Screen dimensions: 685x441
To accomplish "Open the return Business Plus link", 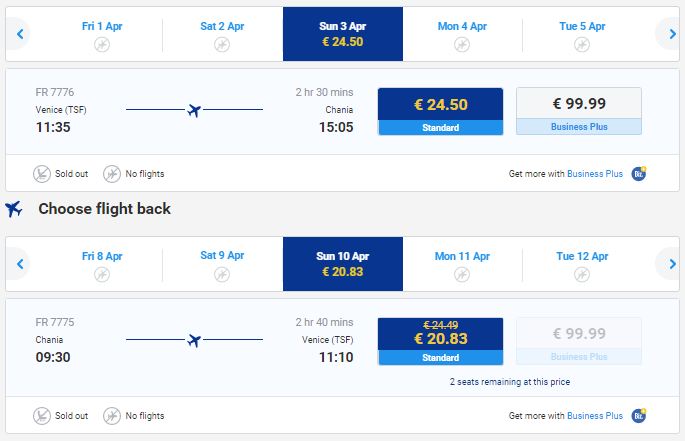I will (594, 416).
